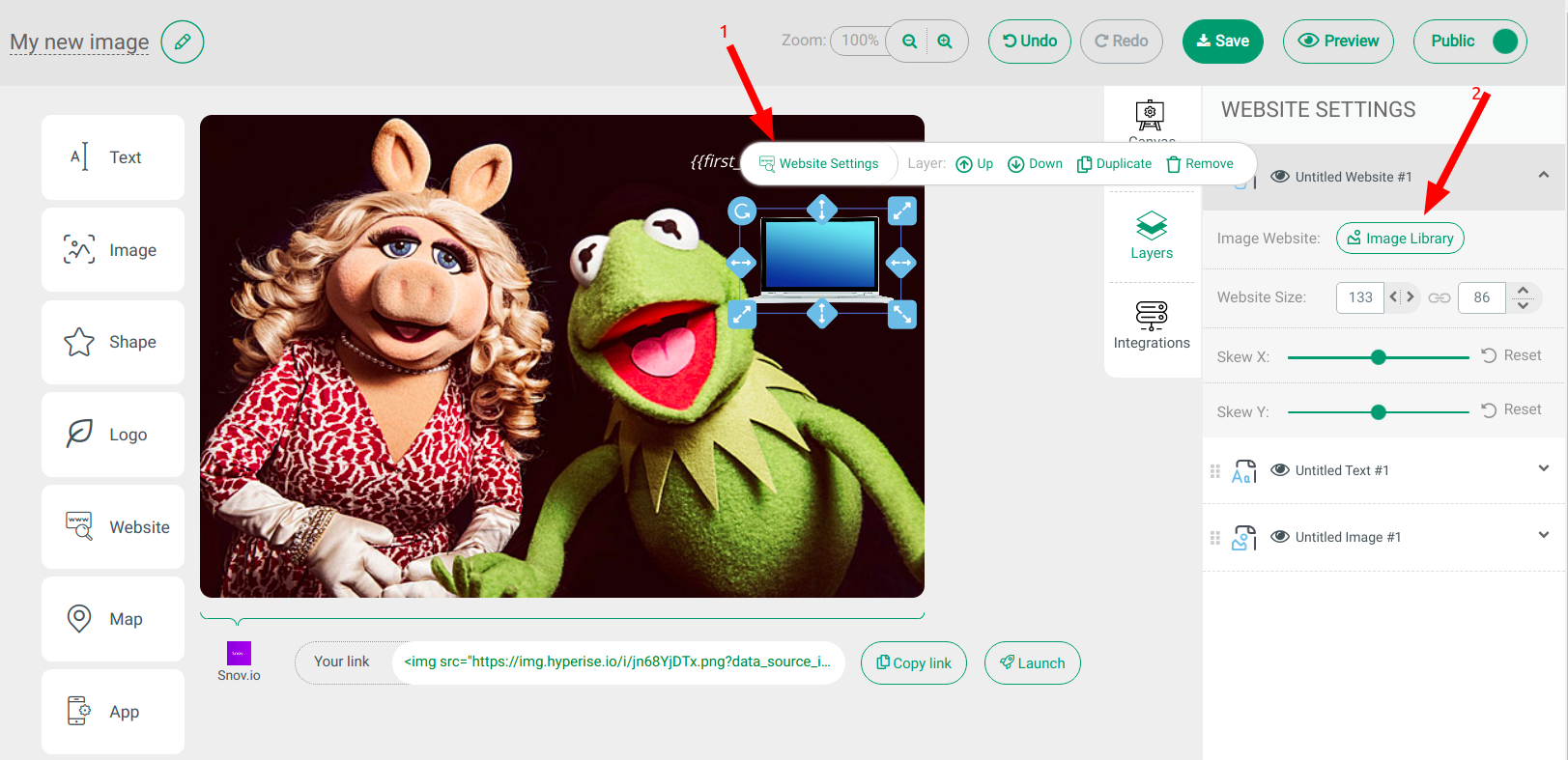
Task: Click the pencil edit-name icon
Action: [183, 42]
